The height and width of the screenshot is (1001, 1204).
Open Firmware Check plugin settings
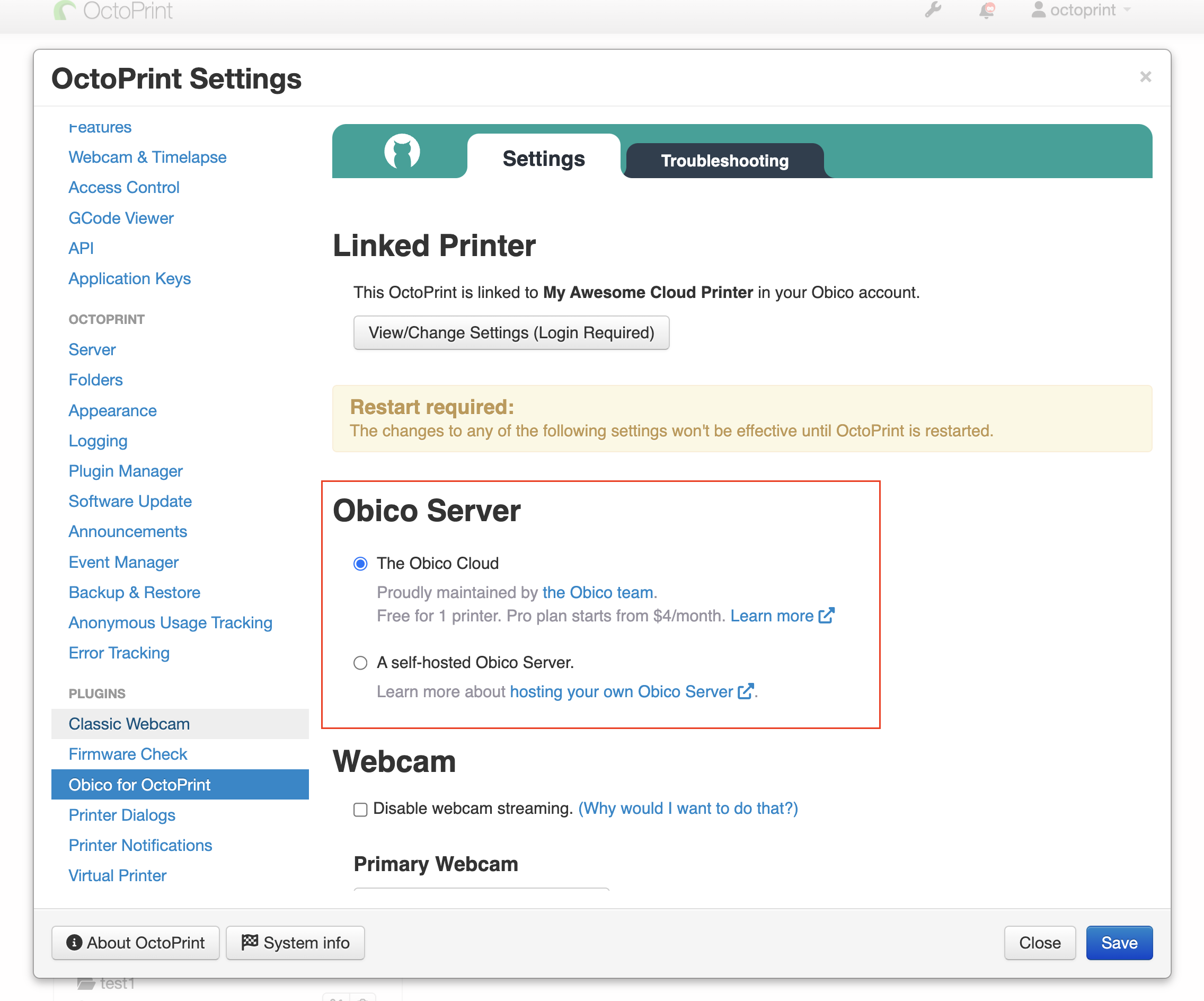pyautogui.click(x=128, y=754)
